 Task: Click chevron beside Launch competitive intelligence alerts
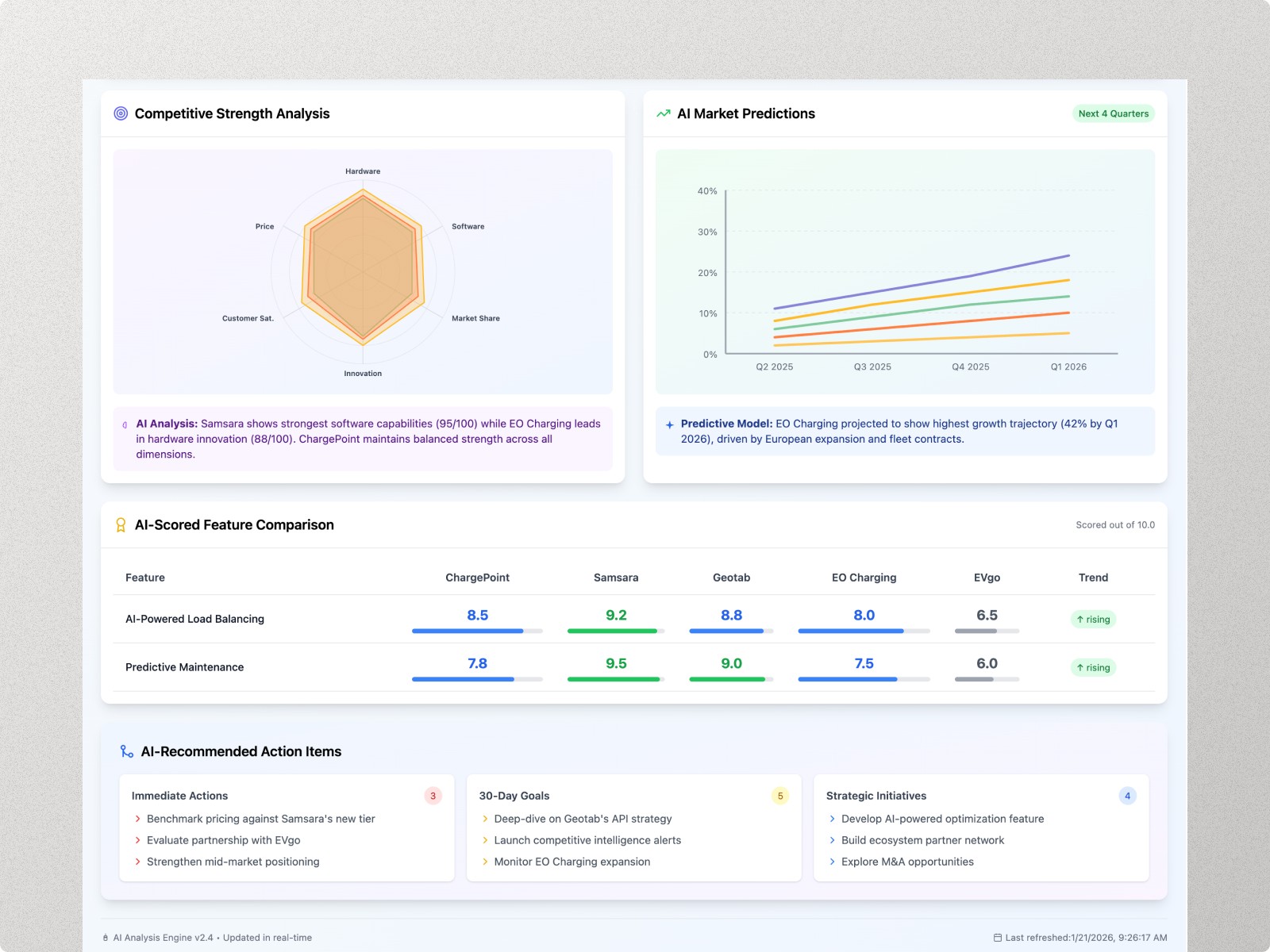(x=485, y=840)
